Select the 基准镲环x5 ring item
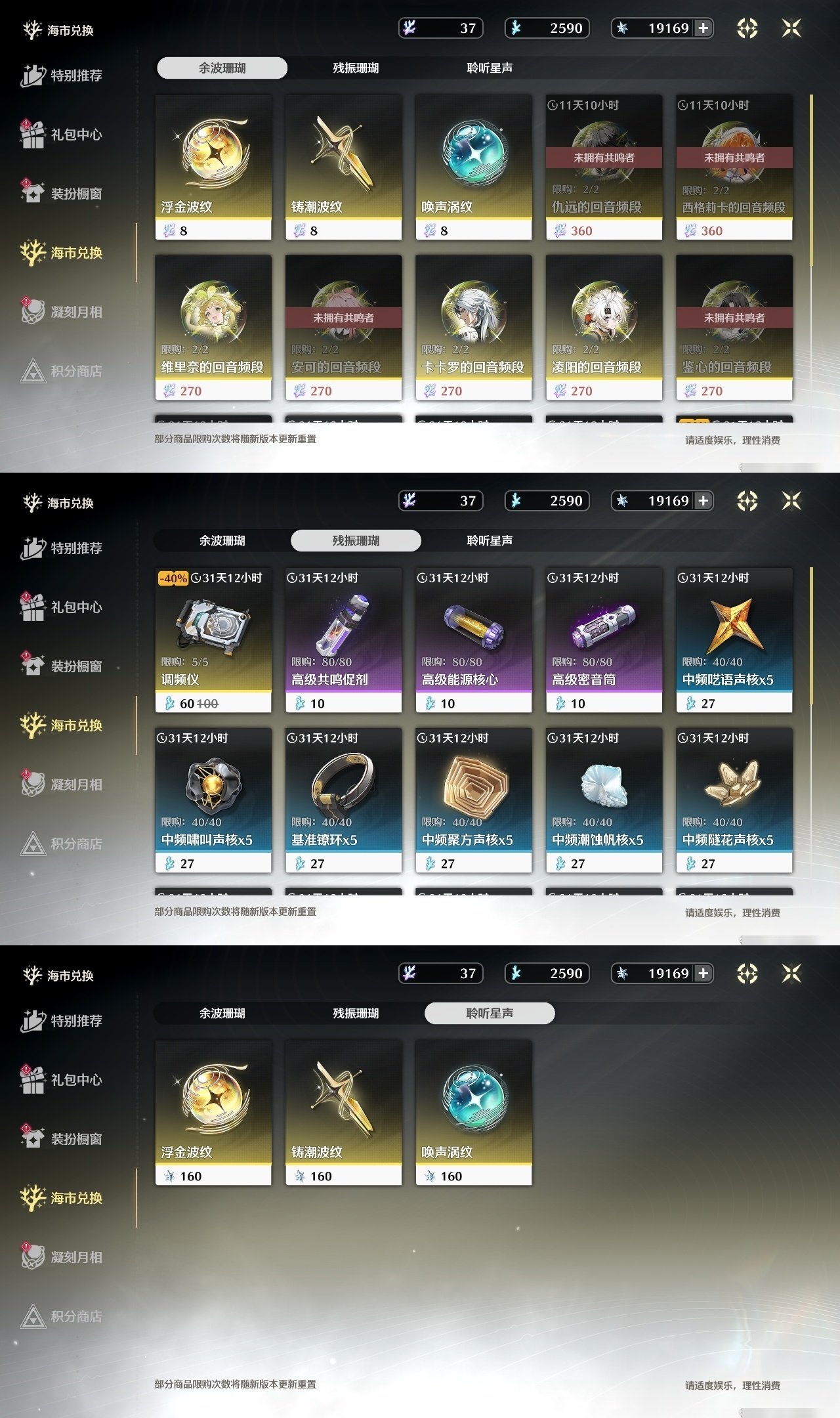This screenshot has height=1418, width=840. (343, 800)
